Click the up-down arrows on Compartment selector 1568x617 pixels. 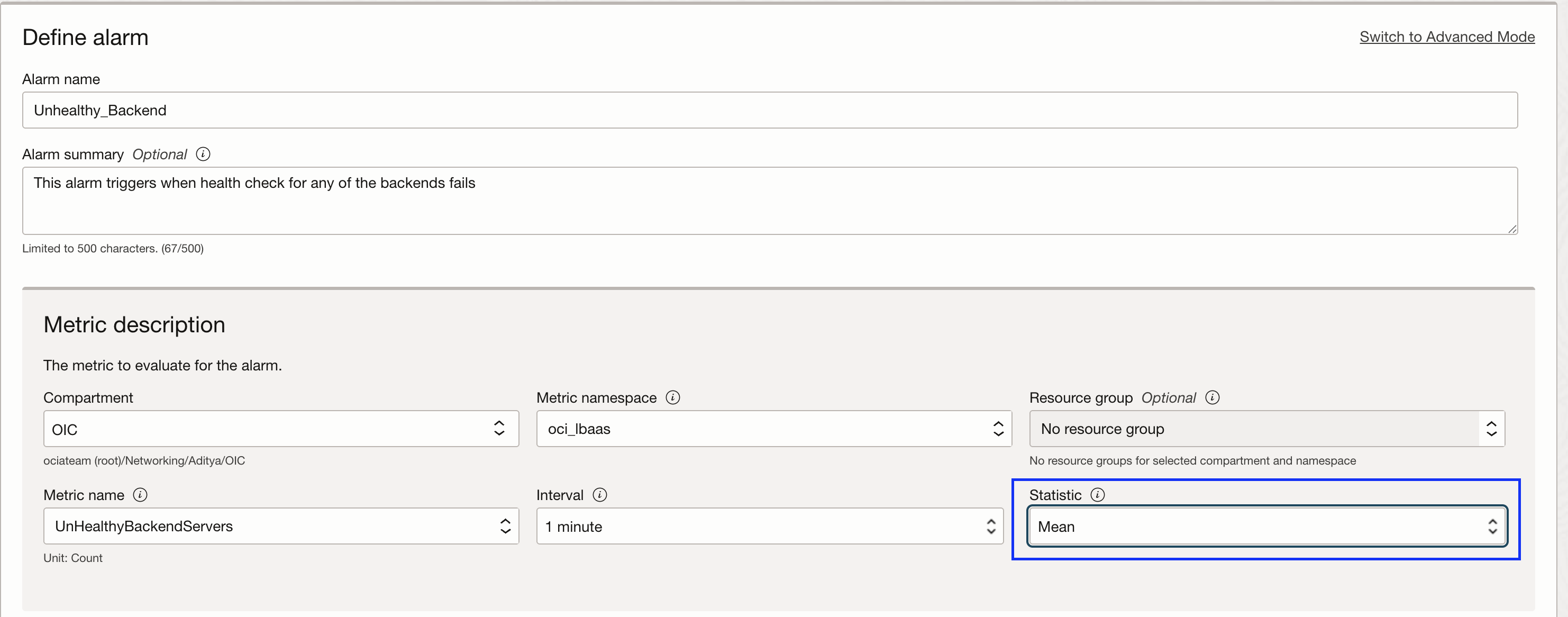click(x=499, y=429)
